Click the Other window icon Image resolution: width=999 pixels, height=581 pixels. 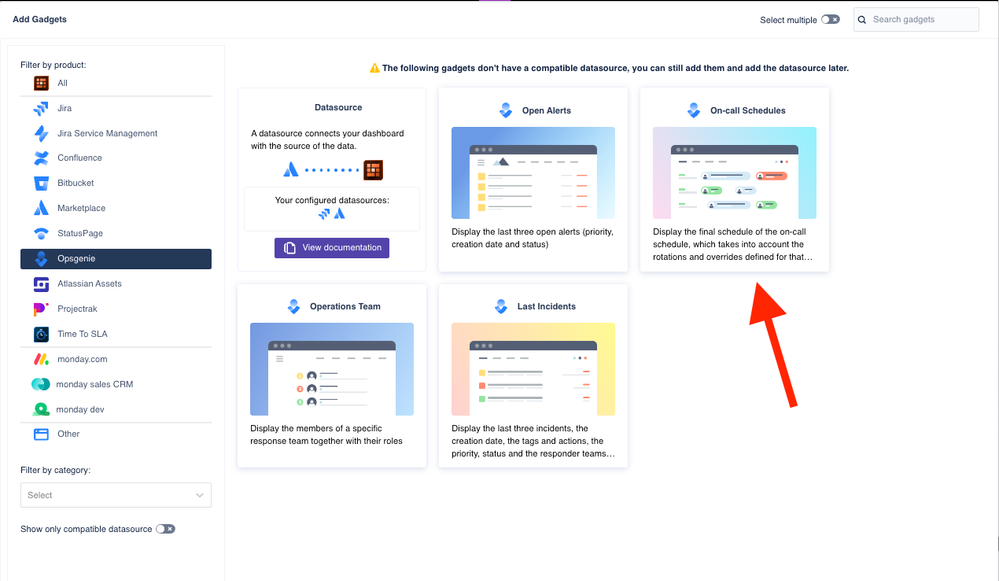(41, 434)
